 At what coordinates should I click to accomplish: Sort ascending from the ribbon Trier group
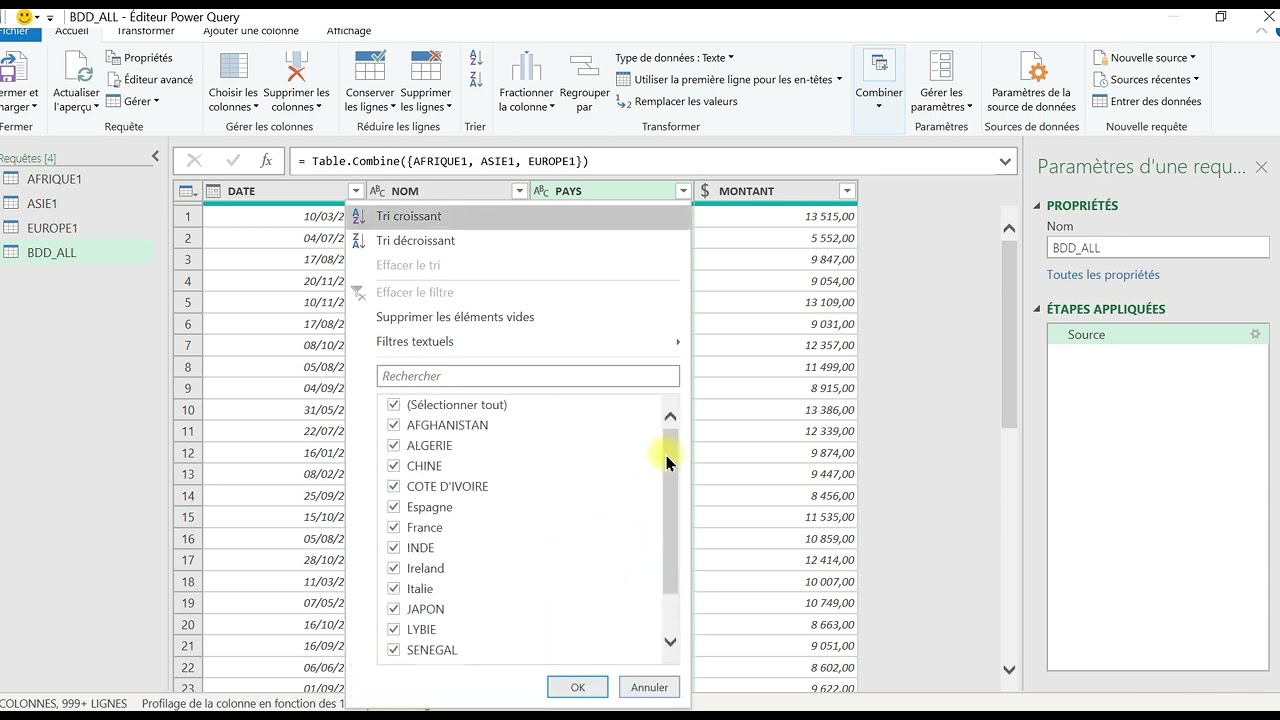pyautogui.click(x=476, y=59)
